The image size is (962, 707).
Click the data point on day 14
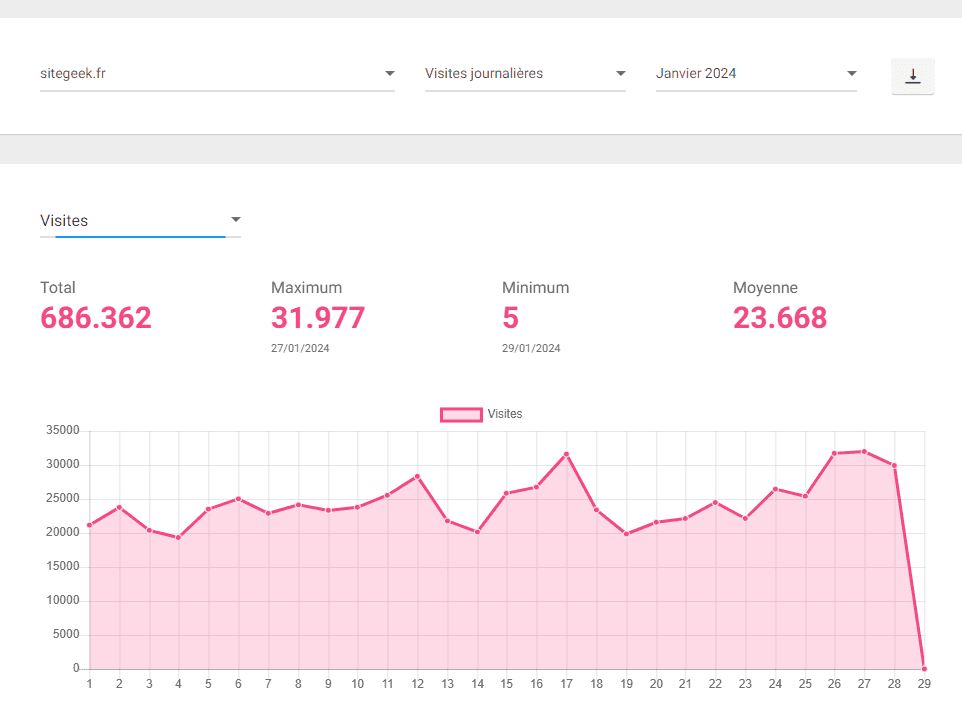coord(477,532)
